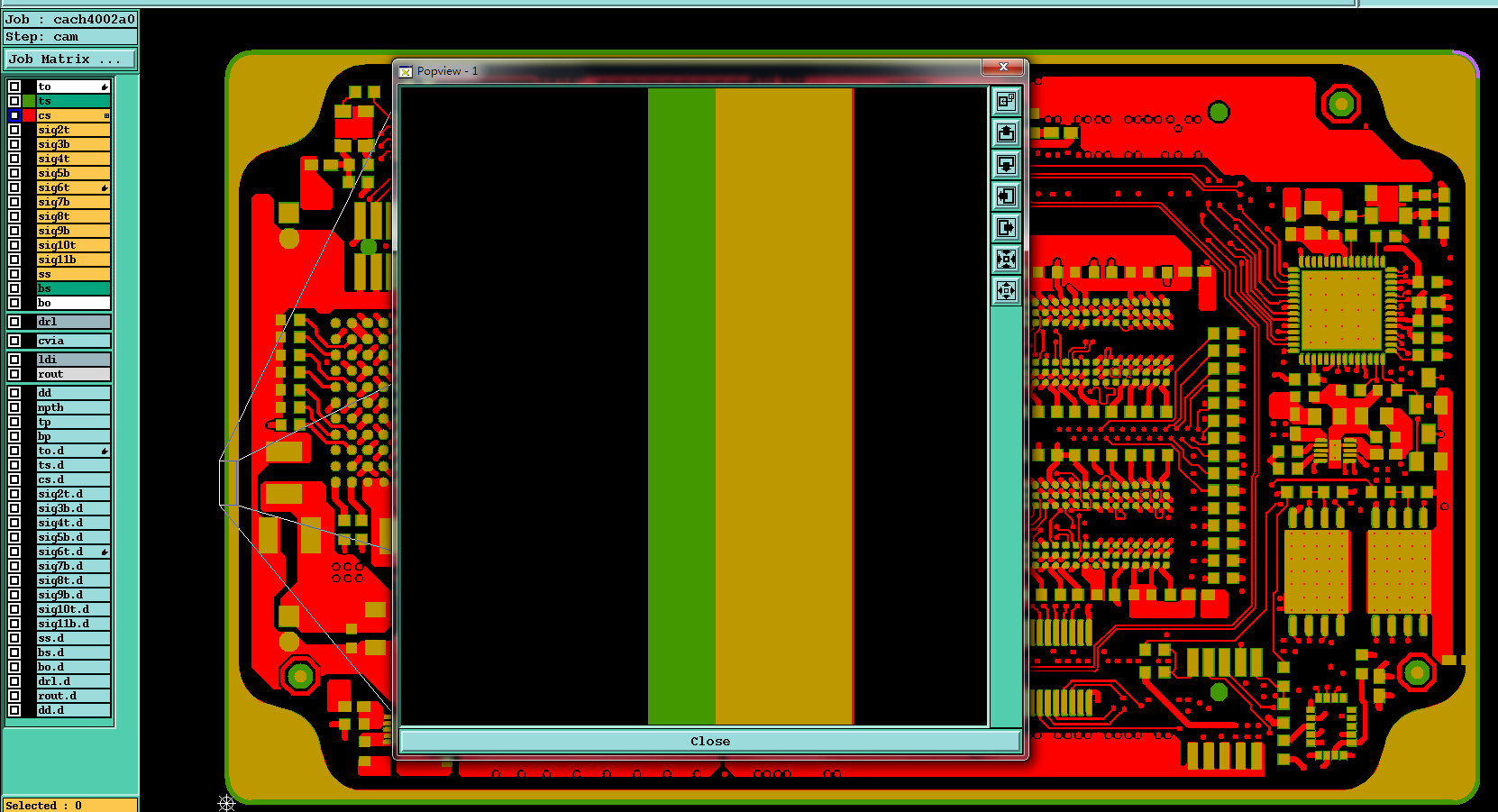
Task: Select the 'sig3b.d' layer name
Action: tap(73, 508)
